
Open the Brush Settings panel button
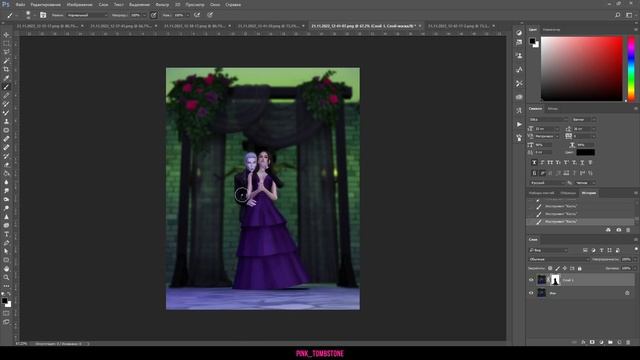coord(43,15)
